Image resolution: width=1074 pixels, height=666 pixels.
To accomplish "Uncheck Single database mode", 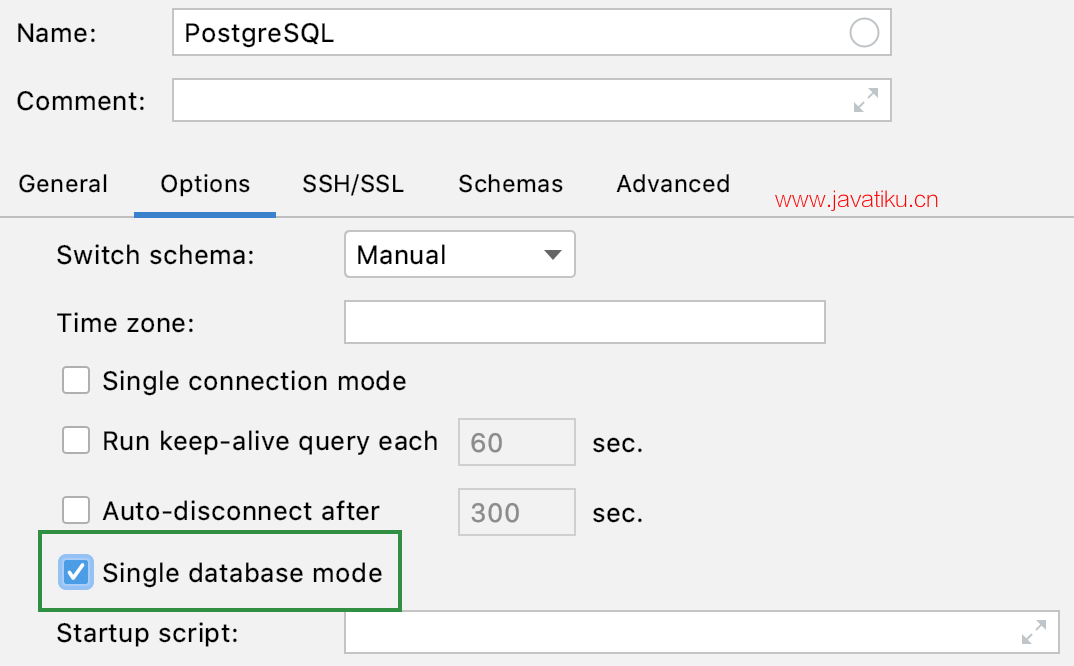I will coord(77,572).
